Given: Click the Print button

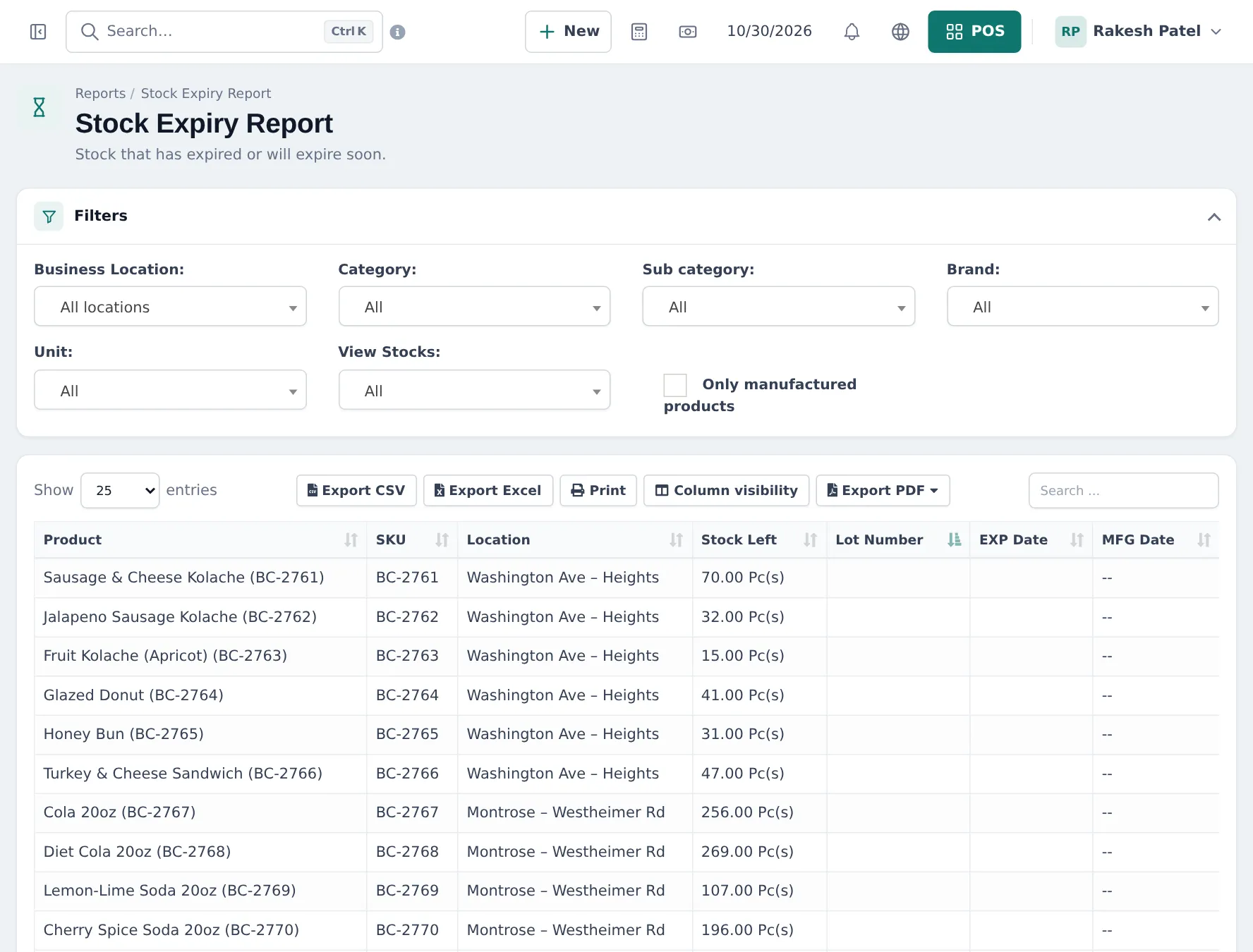Looking at the screenshot, I should coord(598,491).
